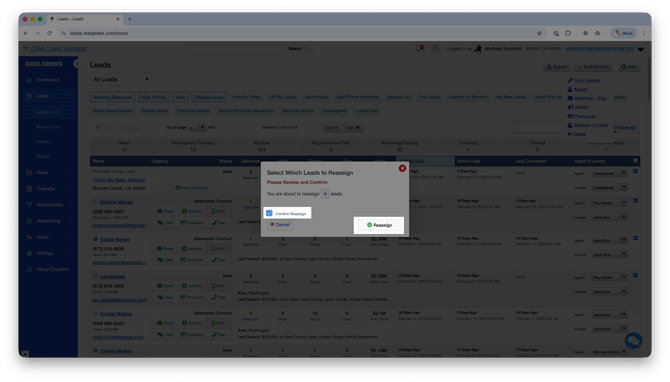Uncheck the Estelle Berger lead checkbox

pos(635,238)
